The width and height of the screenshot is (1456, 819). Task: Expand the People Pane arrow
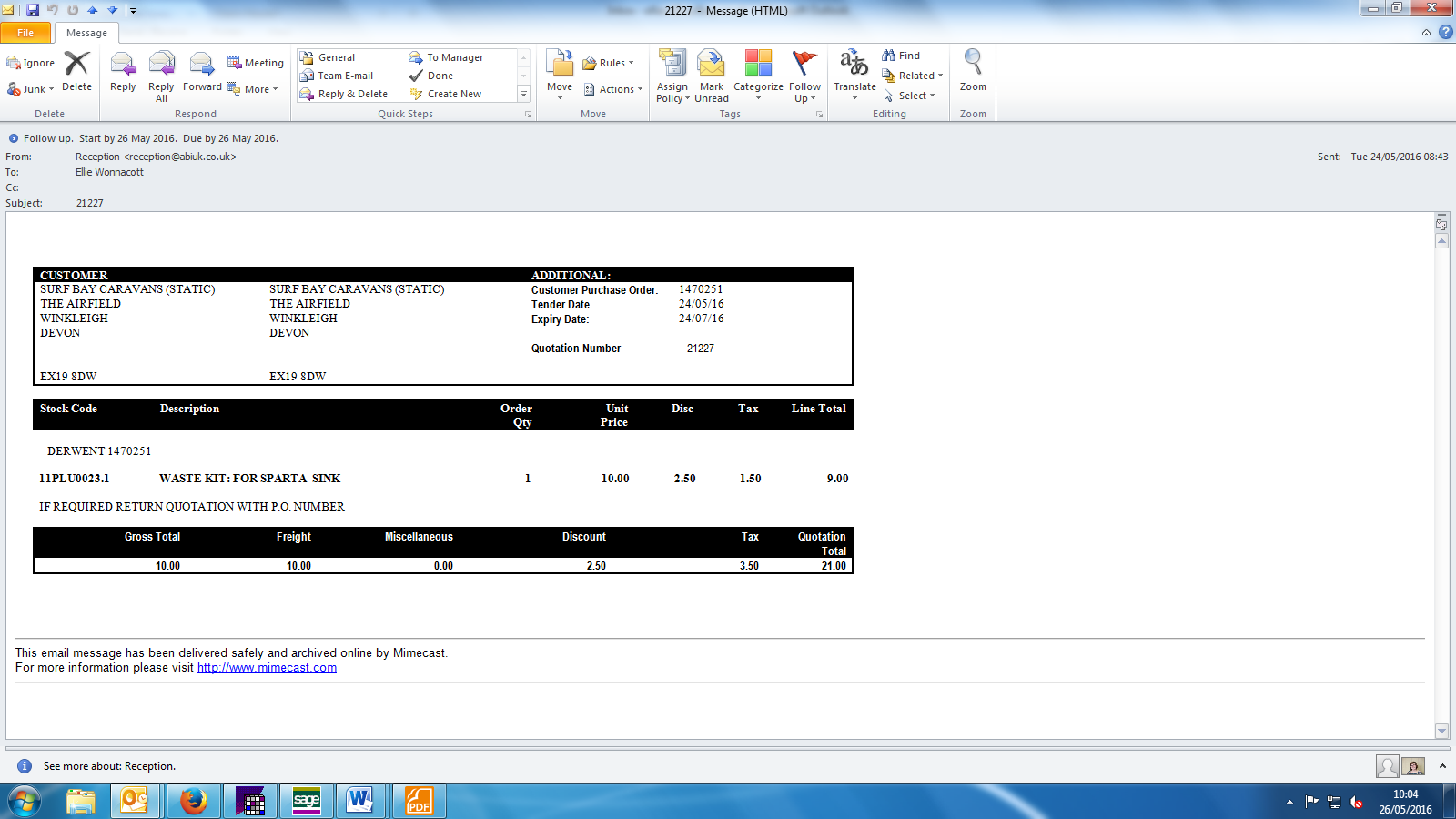[1442, 766]
